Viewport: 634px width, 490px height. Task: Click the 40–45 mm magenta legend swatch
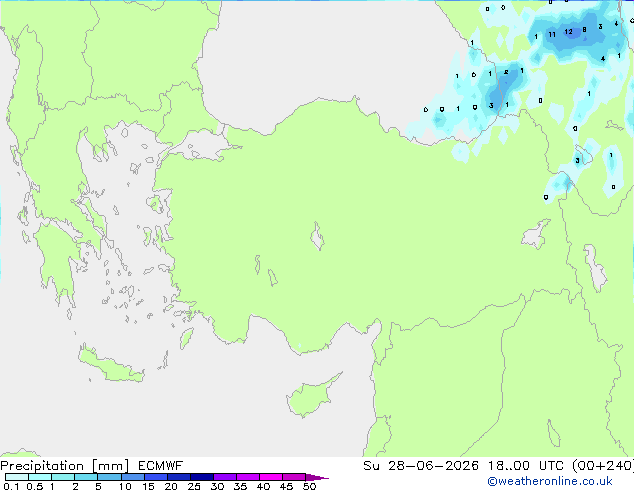point(271,477)
